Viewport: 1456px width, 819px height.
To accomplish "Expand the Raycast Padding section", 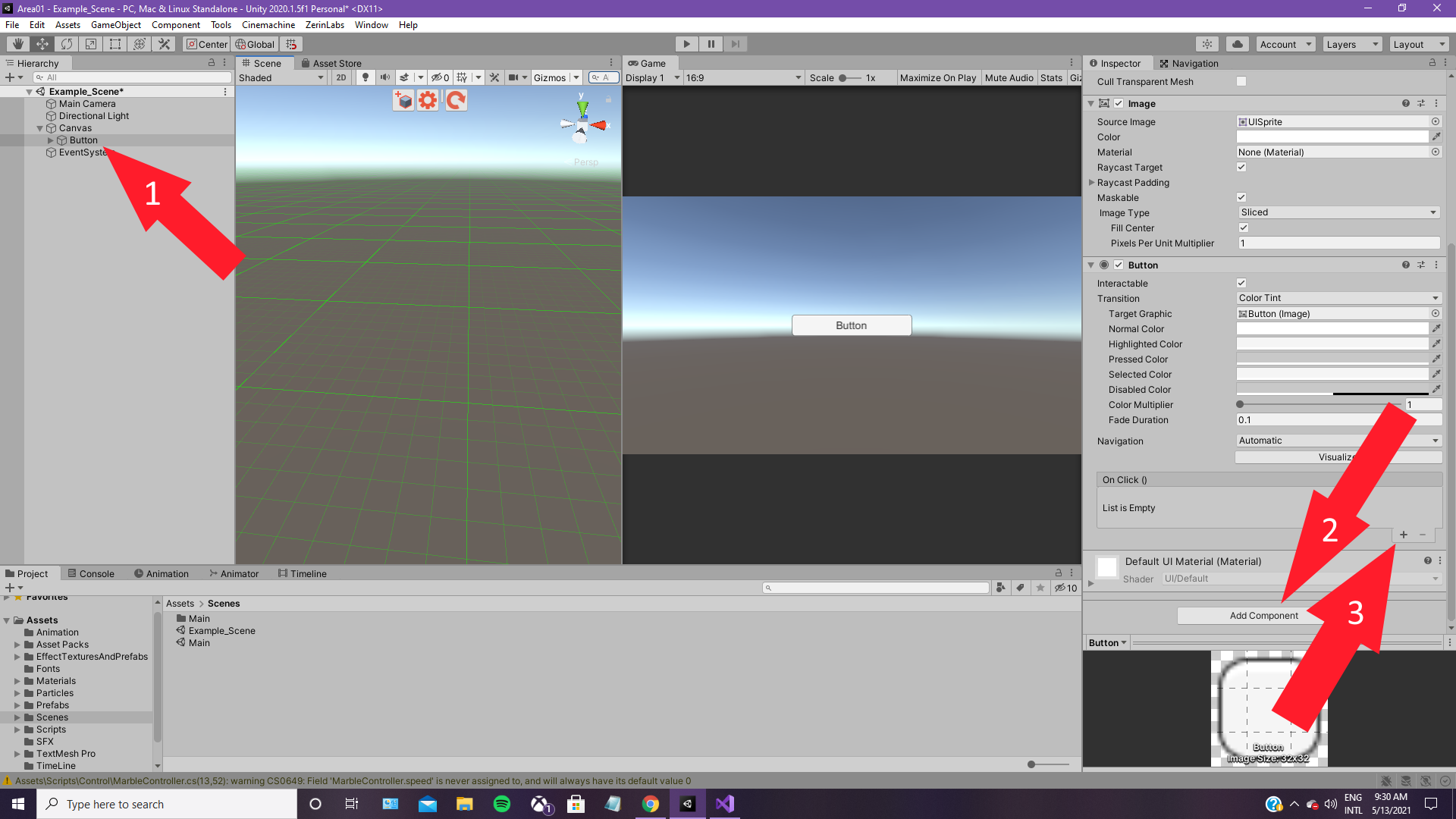I will [x=1091, y=183].
